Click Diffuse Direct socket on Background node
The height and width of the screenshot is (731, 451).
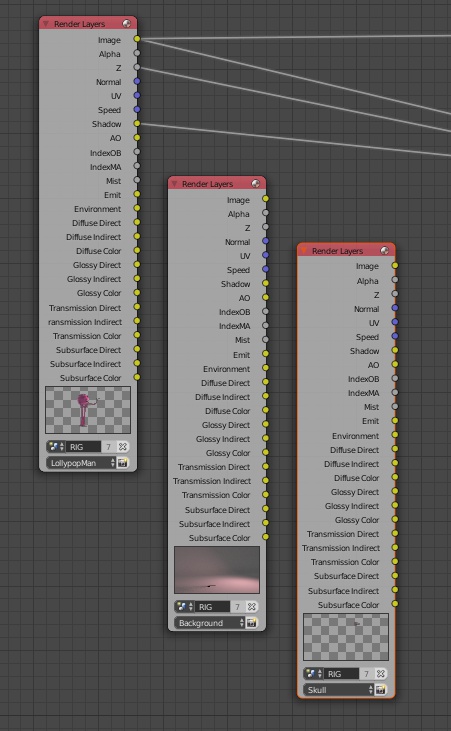pyautogui.click(x=265, y=381)
